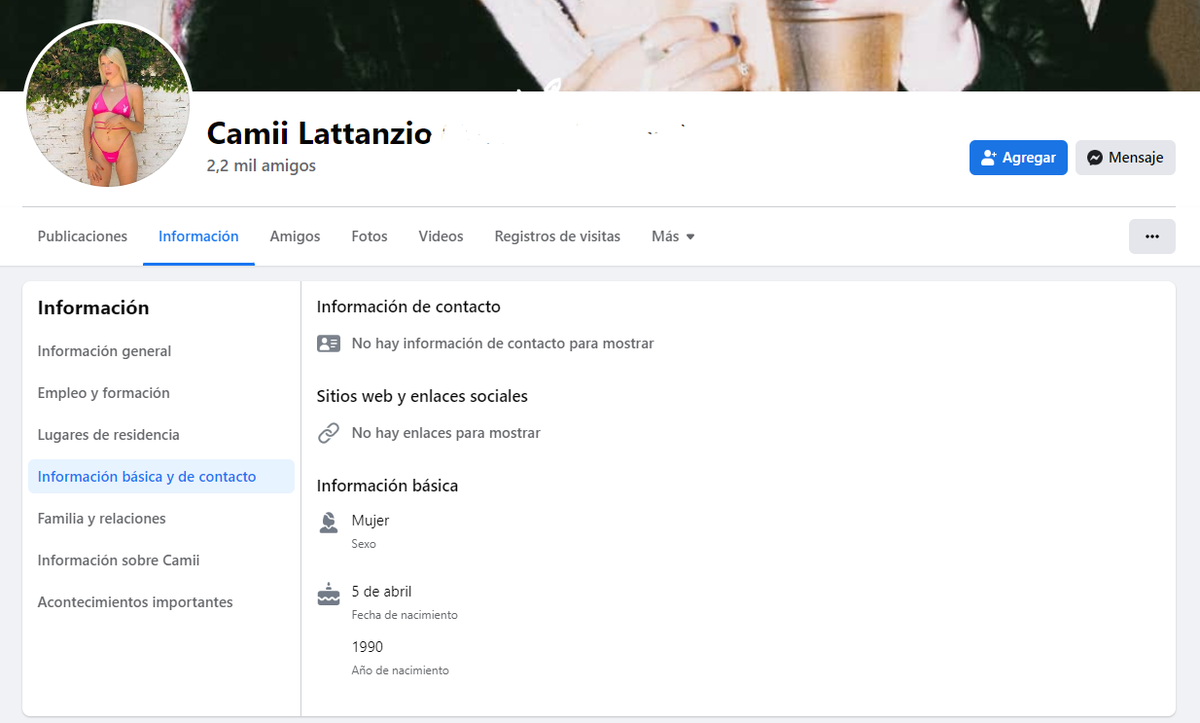The image size is (1200, 723).
Task: Click the contact card icon
Action: pos(328,343)
